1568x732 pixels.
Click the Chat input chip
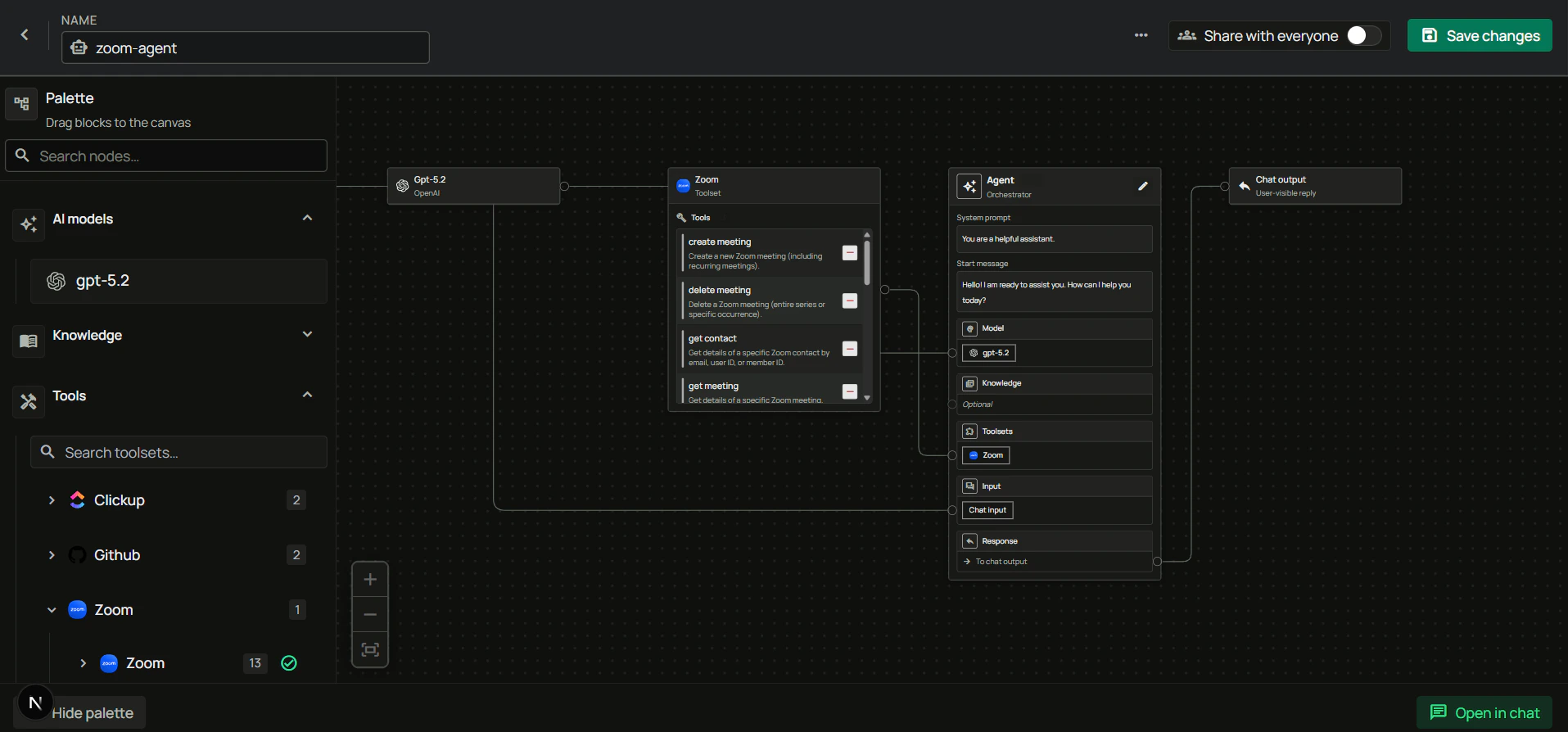[x=987, y=510]
